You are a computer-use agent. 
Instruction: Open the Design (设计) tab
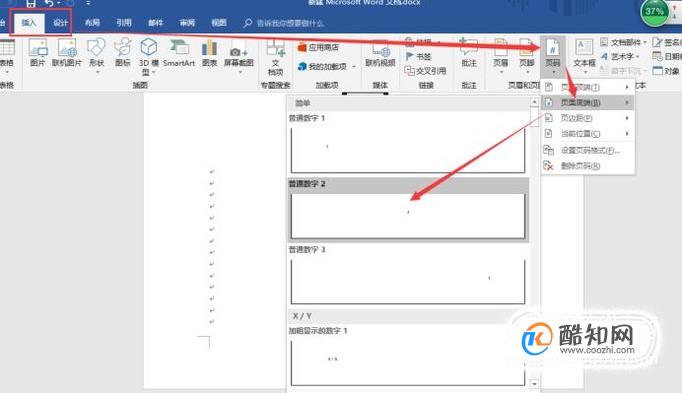[60, 23]
